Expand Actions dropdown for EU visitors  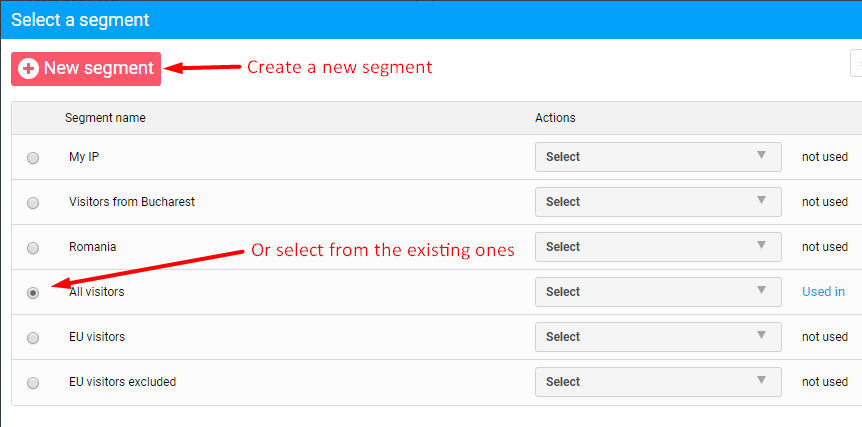coord(658,337)
